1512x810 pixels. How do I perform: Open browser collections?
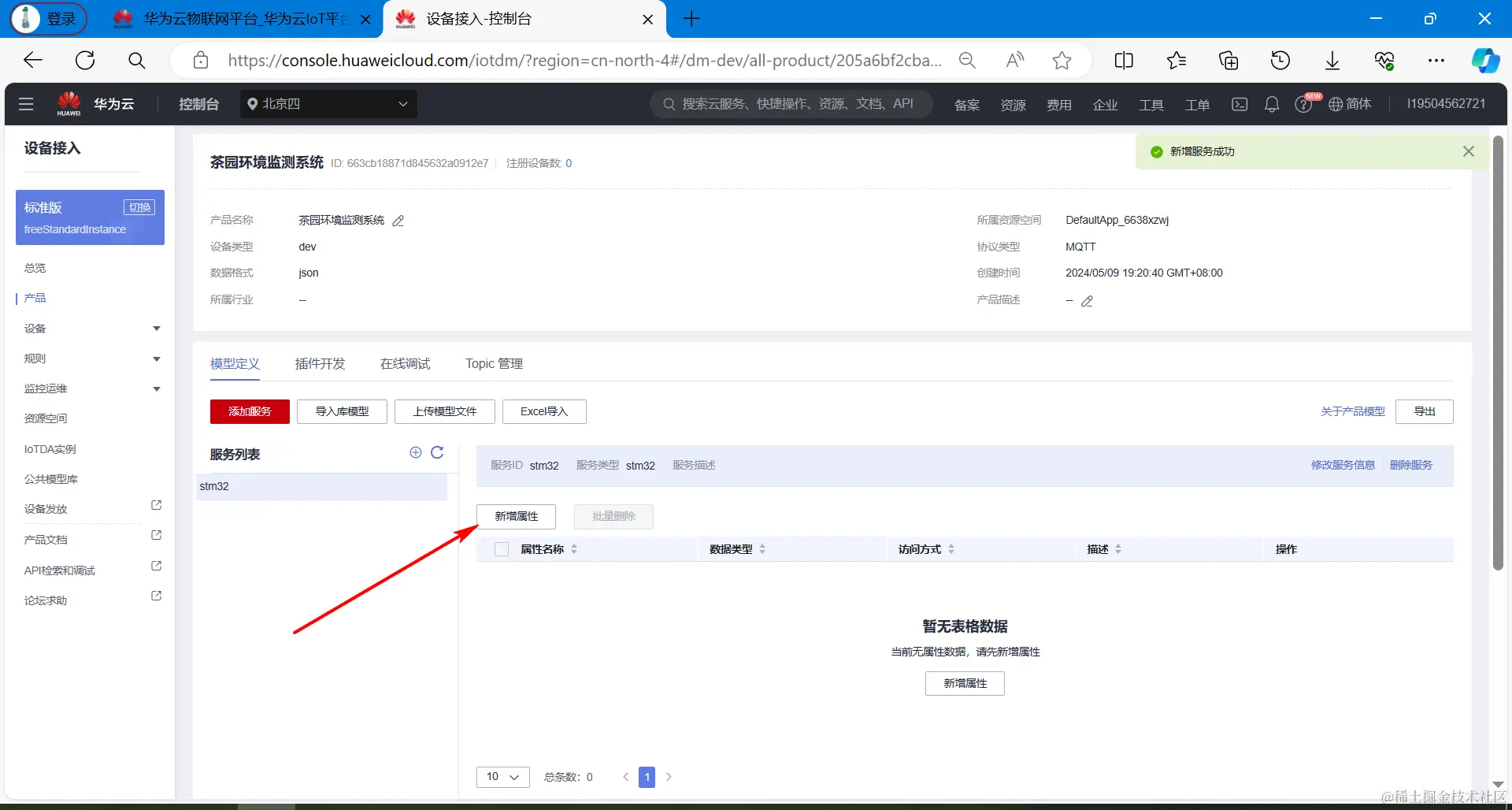click(x=1228, y=60)
